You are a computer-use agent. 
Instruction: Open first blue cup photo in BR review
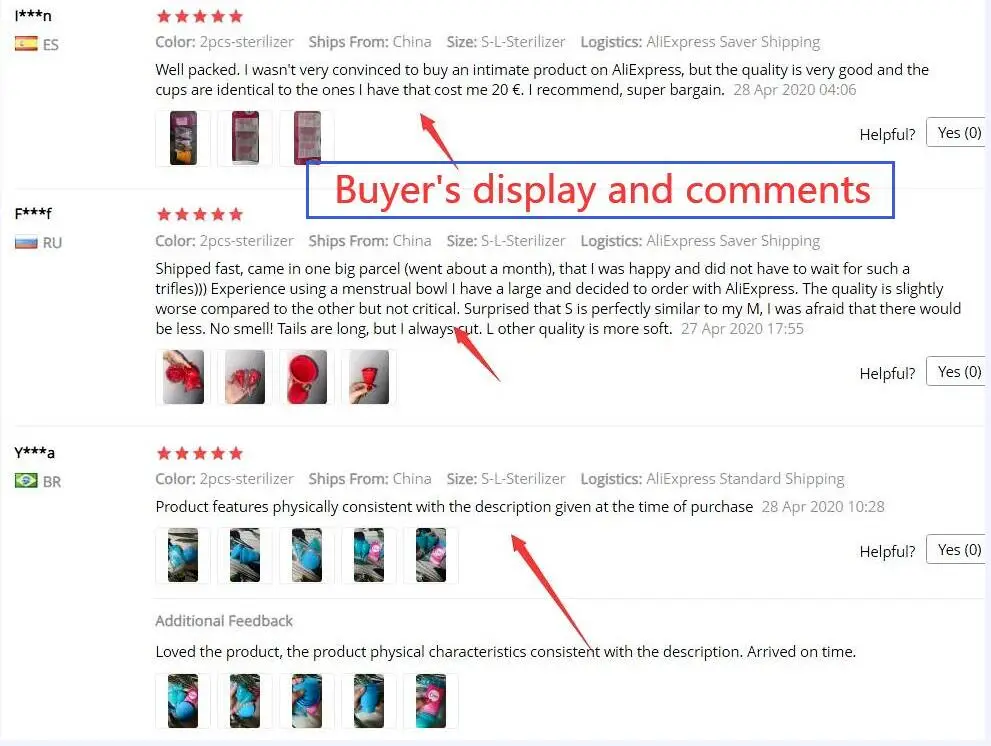183,555
